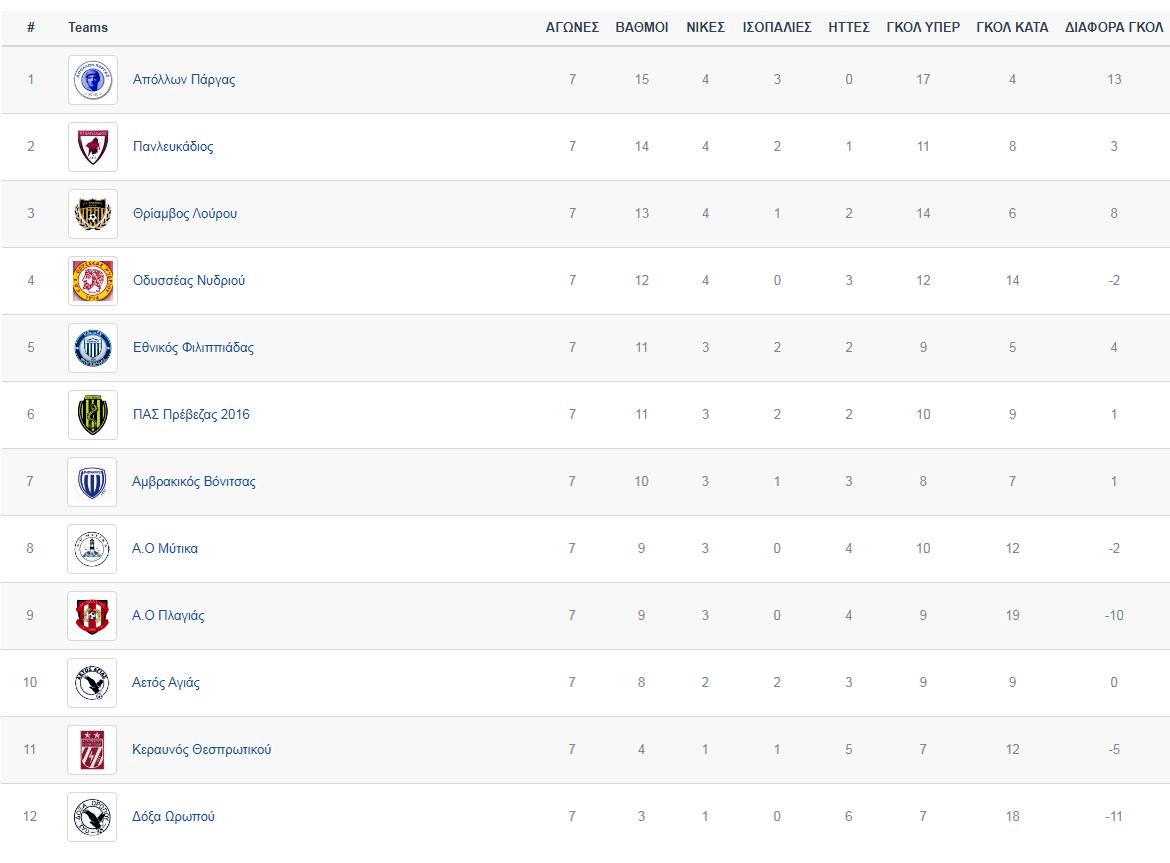Click the Αμβρακικός Βόνιτσας logo

[92, 482]
